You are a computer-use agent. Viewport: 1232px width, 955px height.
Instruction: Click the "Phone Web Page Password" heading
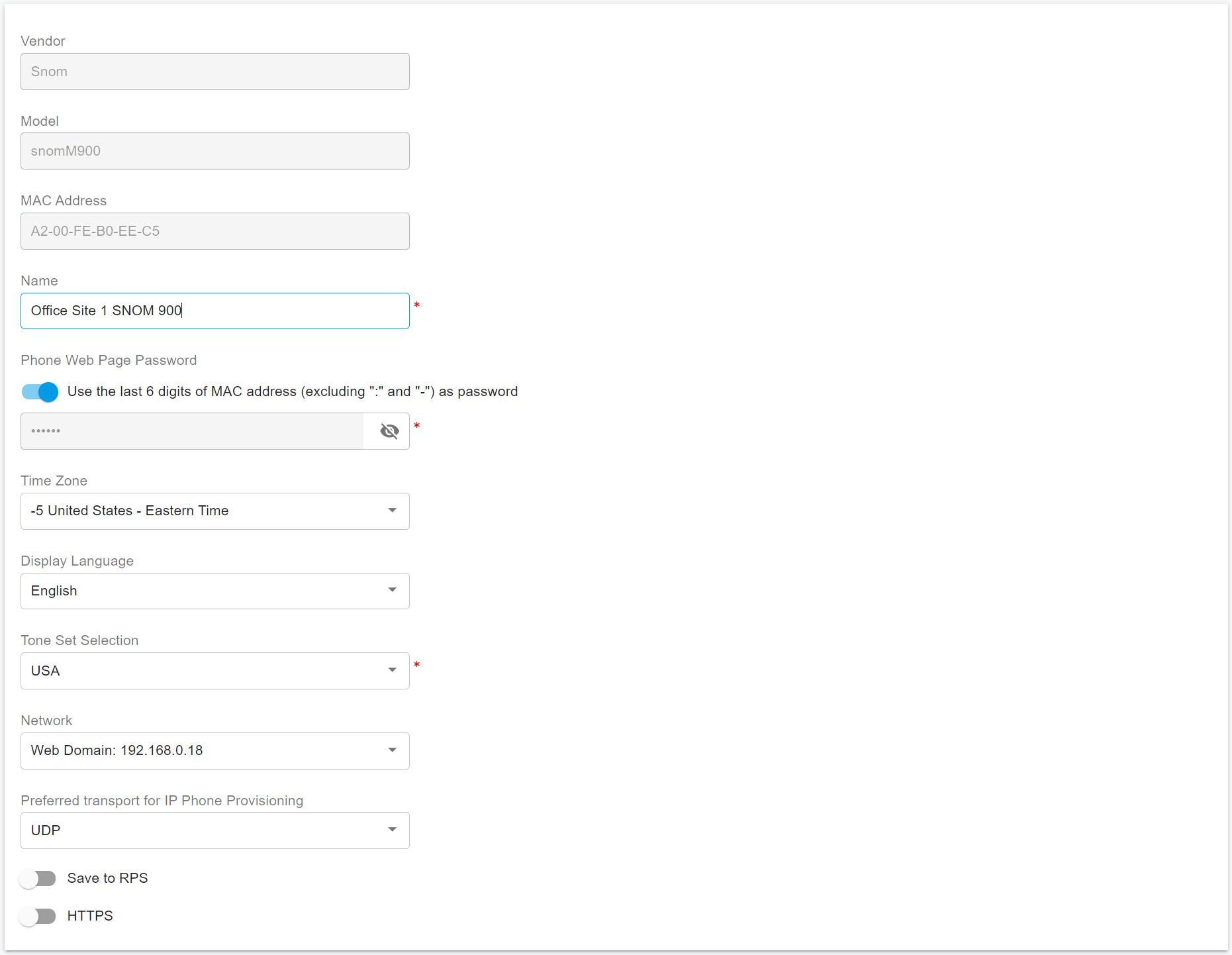tap(109, 360)
